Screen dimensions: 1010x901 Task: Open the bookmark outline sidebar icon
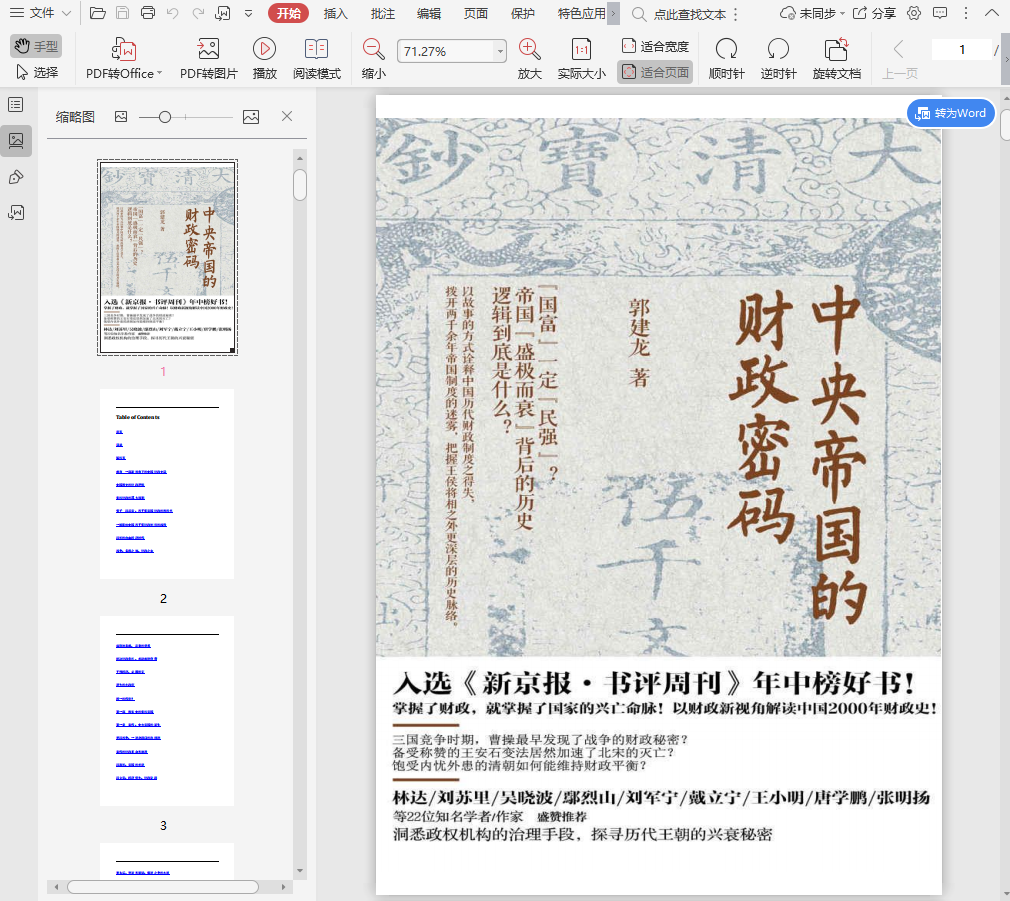[16, 105]
